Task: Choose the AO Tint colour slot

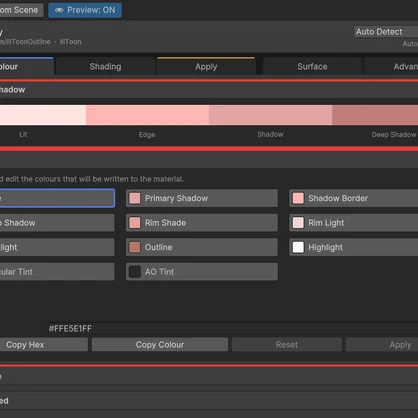Action: (202, 272)
